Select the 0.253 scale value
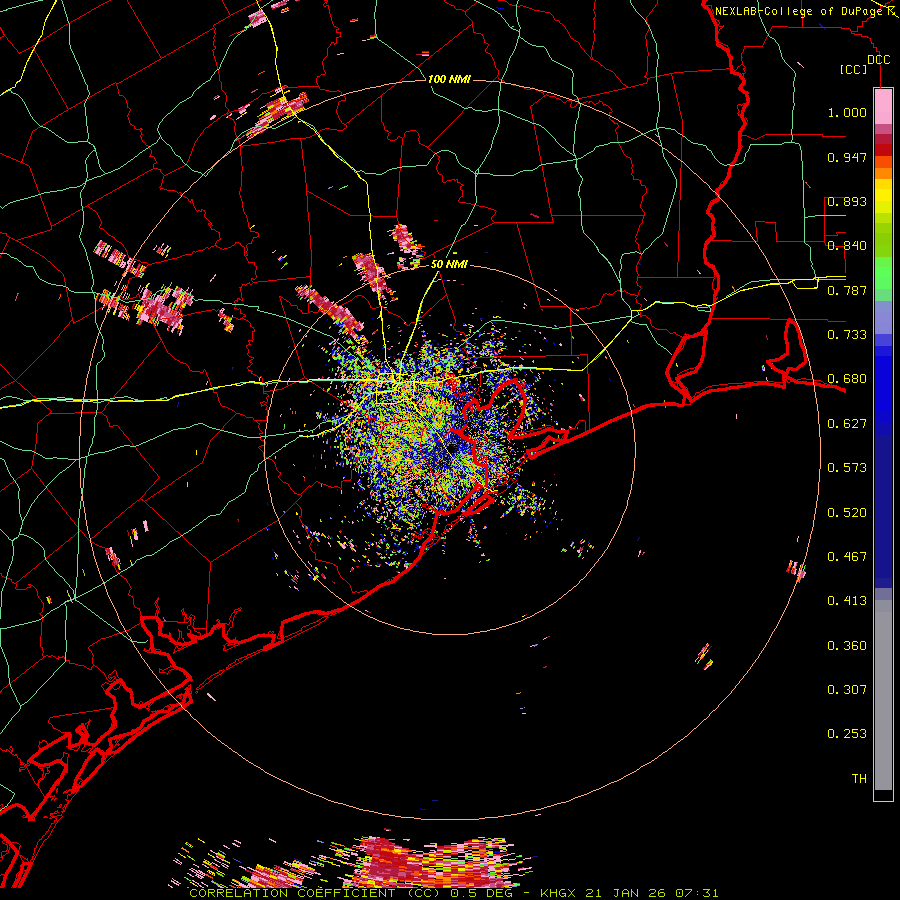 (x=847, y=734)
